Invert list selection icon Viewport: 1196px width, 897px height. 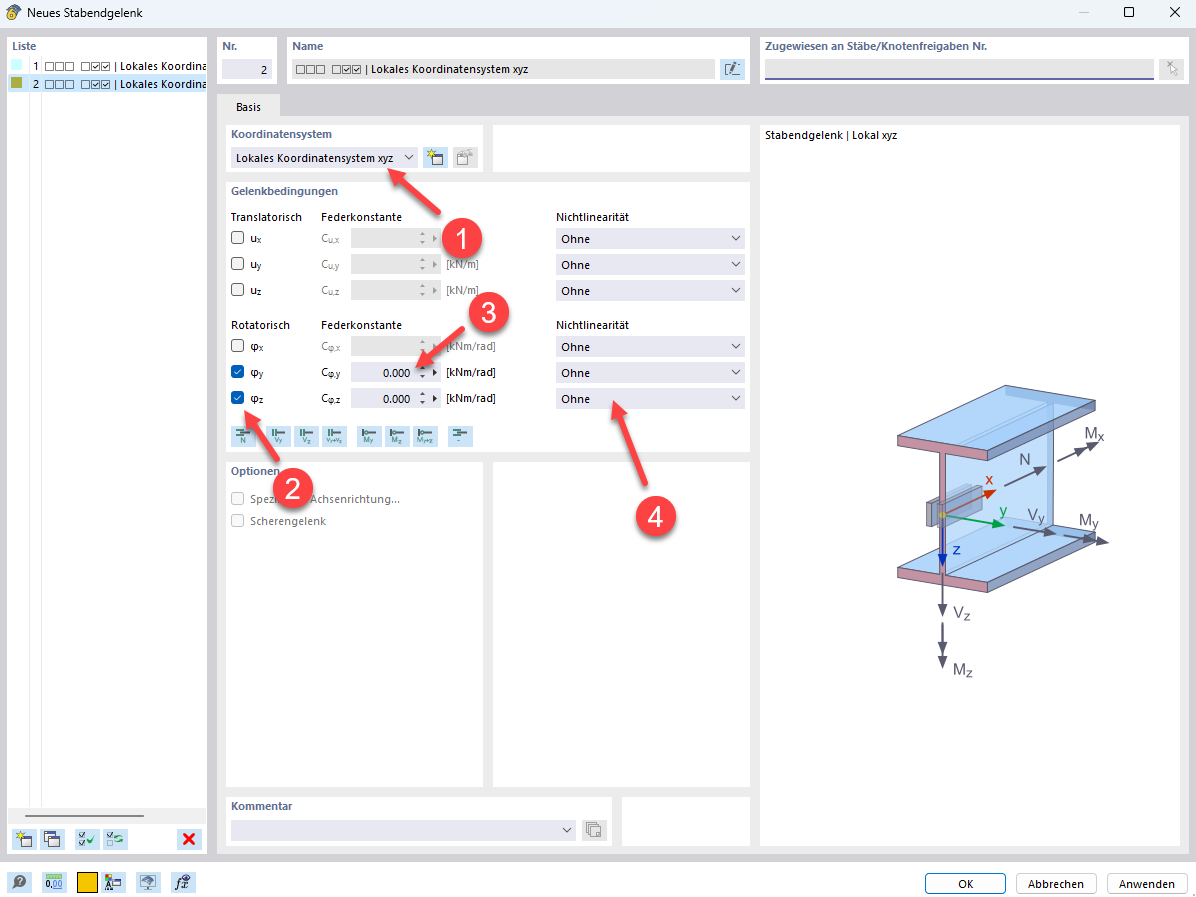(x=115, y=839)
